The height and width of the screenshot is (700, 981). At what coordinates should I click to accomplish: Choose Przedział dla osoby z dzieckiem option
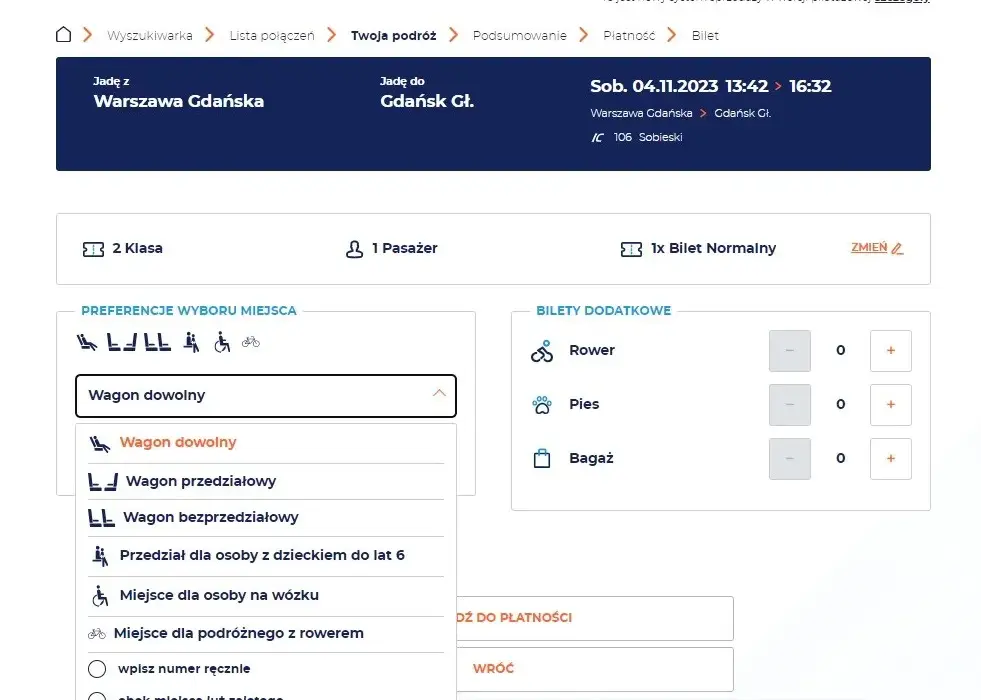[266, 555]
